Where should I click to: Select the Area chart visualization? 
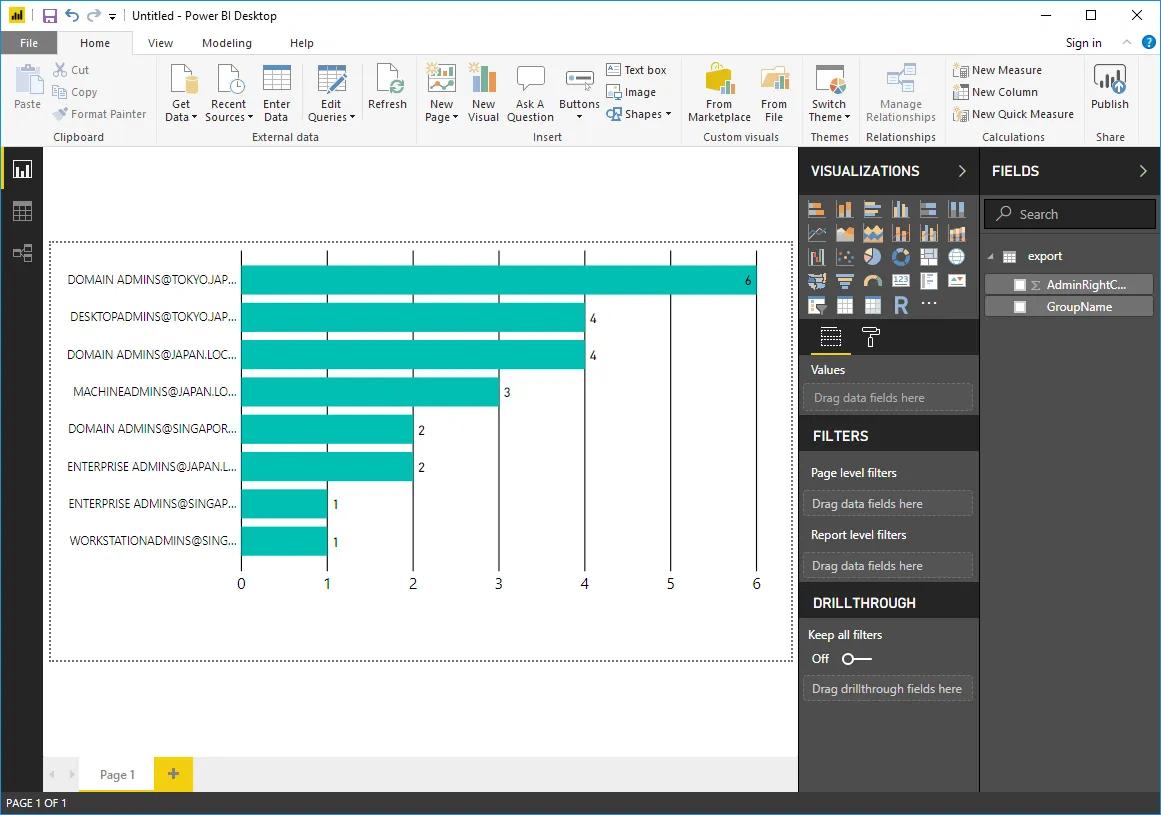pyautogui.click(x=844, y=234)
